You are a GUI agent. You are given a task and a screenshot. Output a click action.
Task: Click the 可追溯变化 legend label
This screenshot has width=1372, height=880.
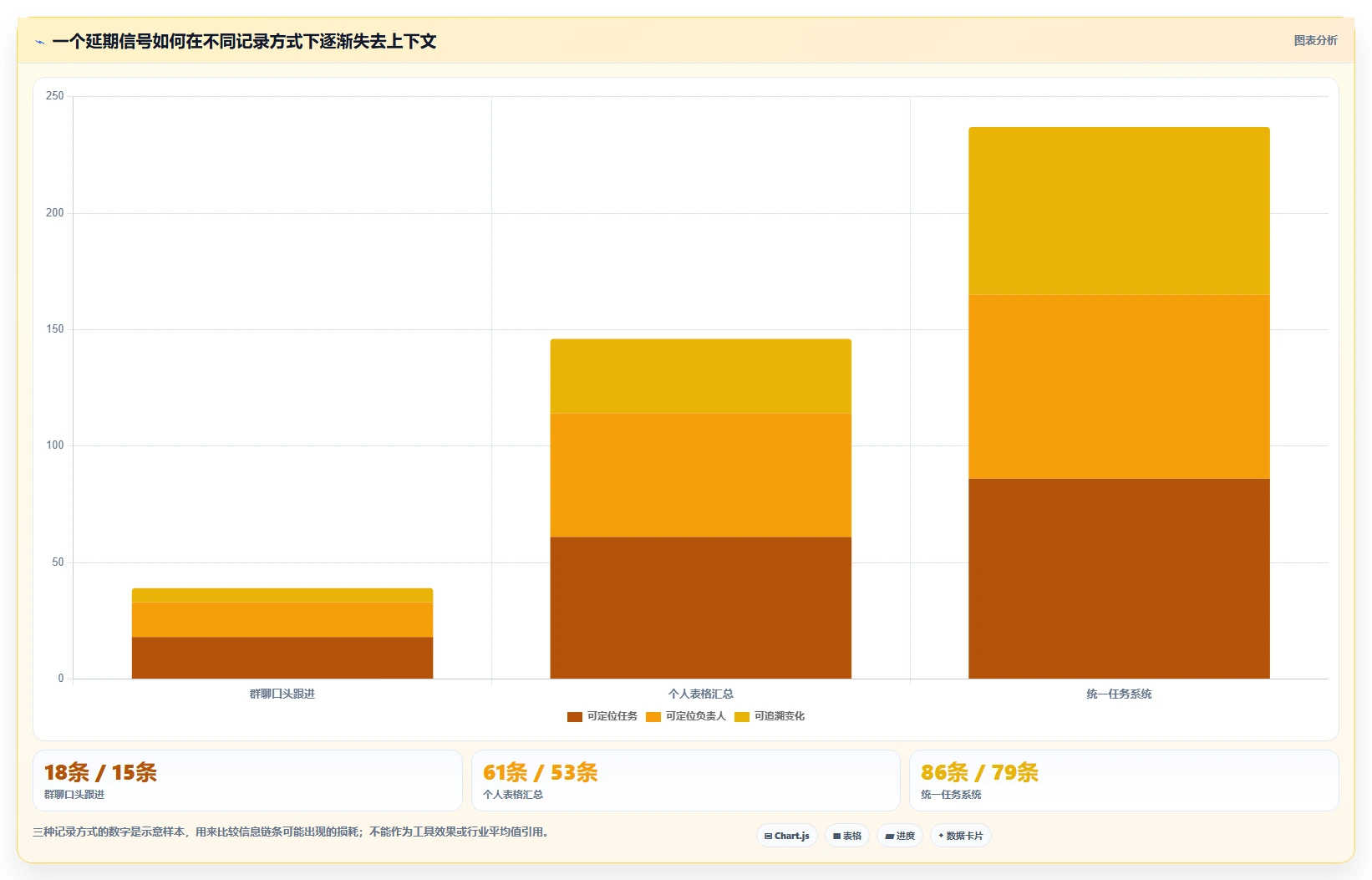coord(779,716)
